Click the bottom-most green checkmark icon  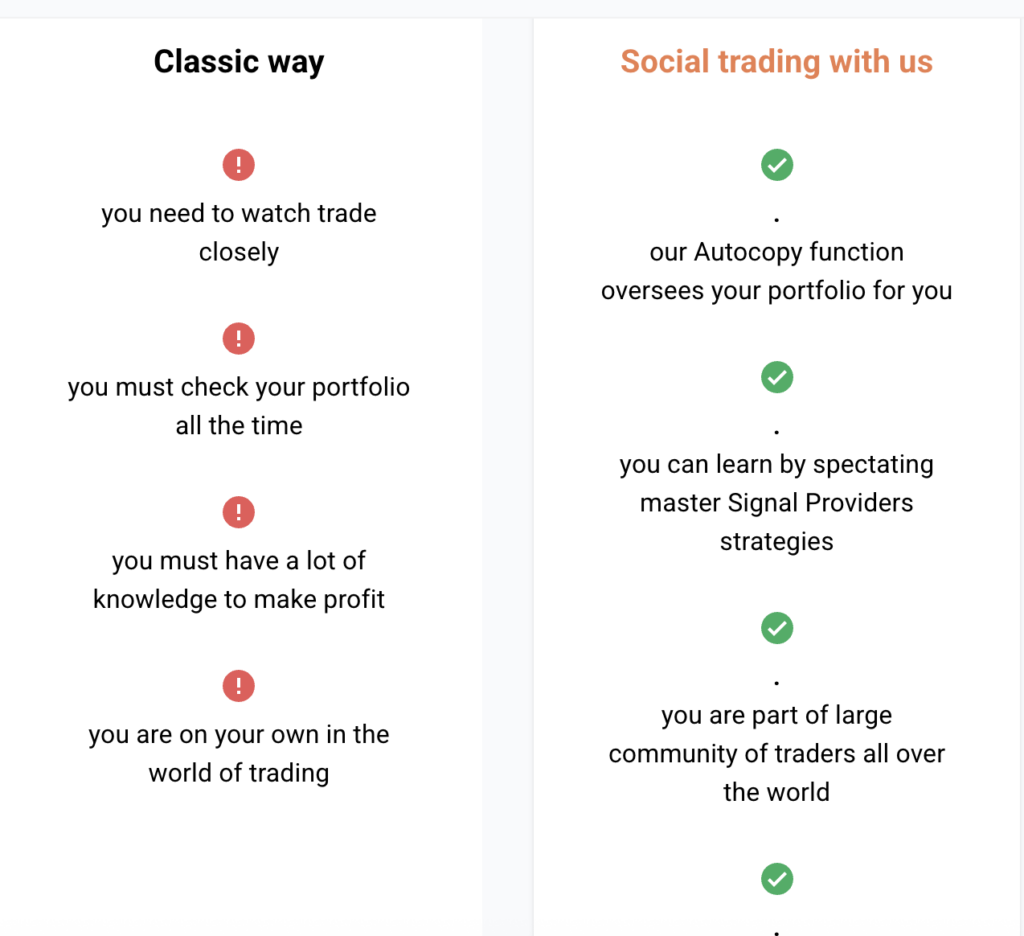coord(777,879)
